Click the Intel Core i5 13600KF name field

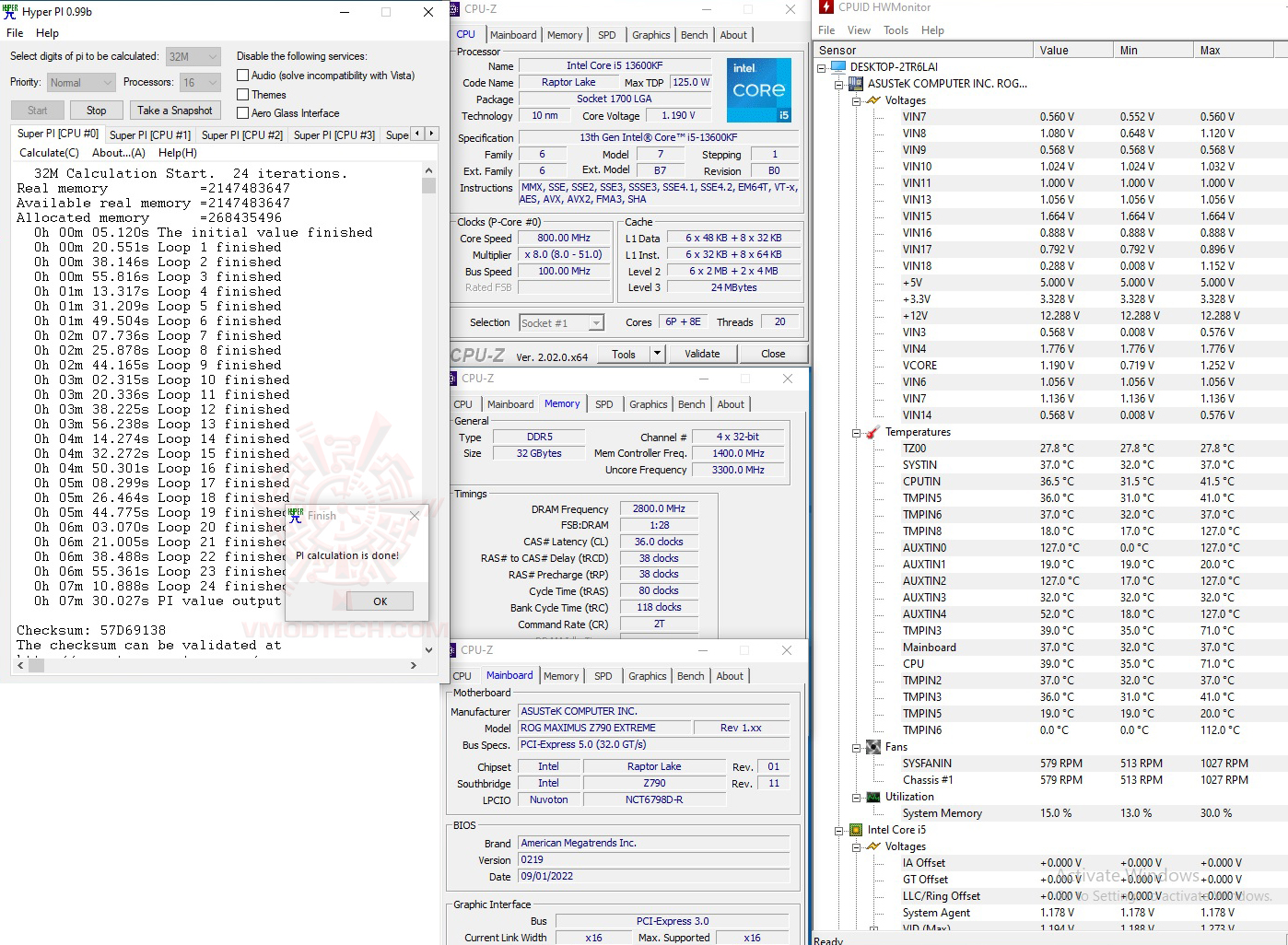coord(615,65)
